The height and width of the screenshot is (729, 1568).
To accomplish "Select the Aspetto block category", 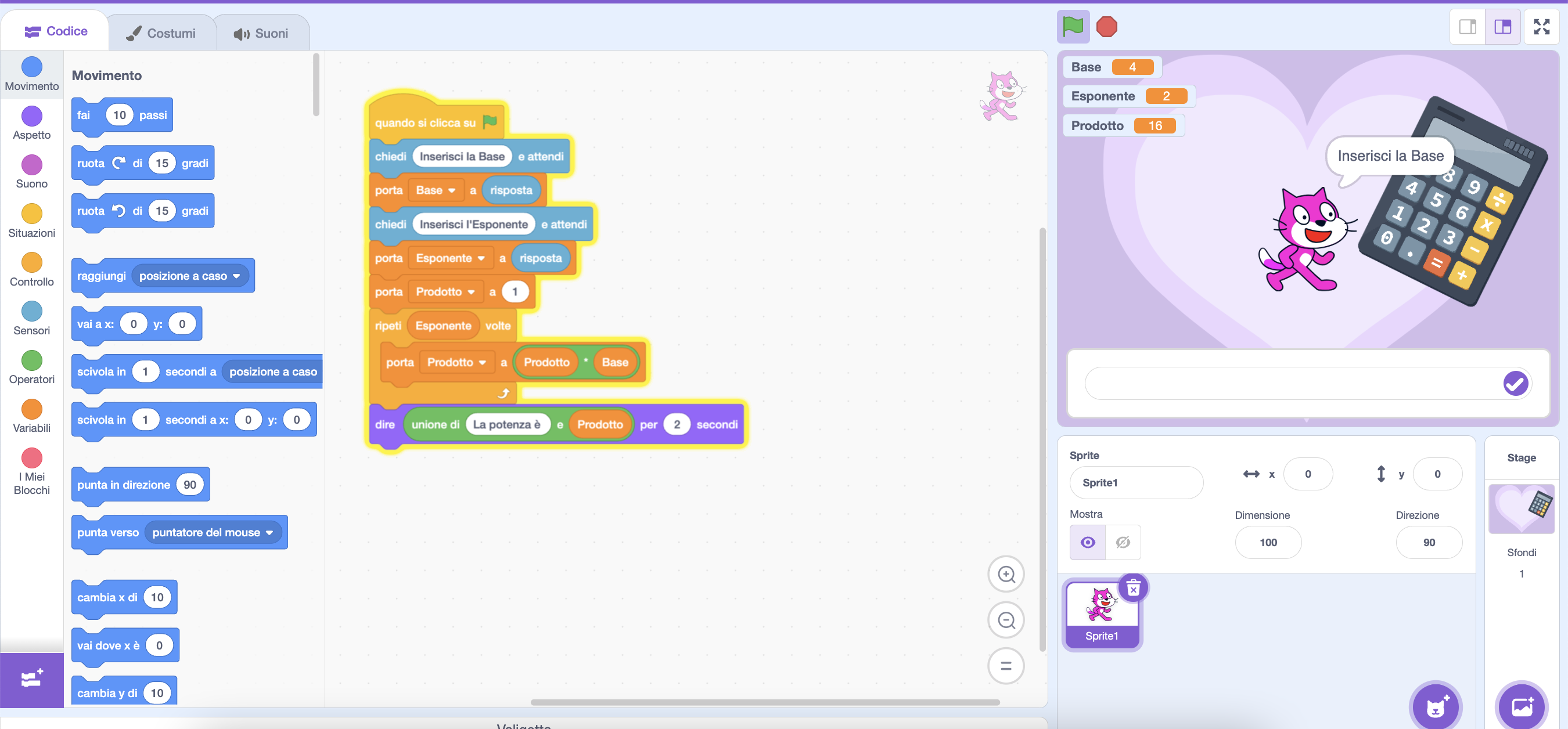I will pyautogui.click(x=32, y=123).
